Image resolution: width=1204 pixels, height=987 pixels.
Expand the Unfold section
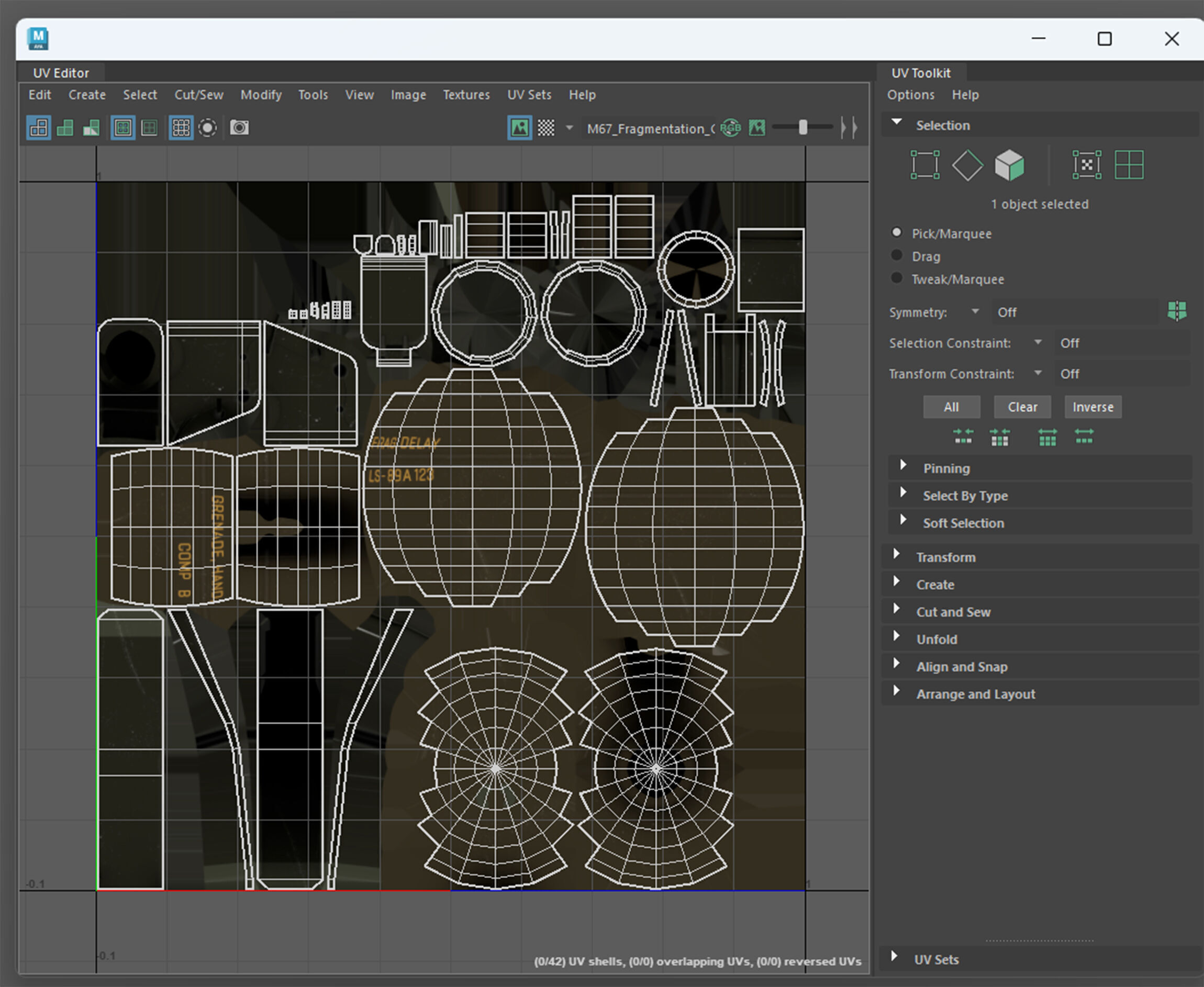937,639
